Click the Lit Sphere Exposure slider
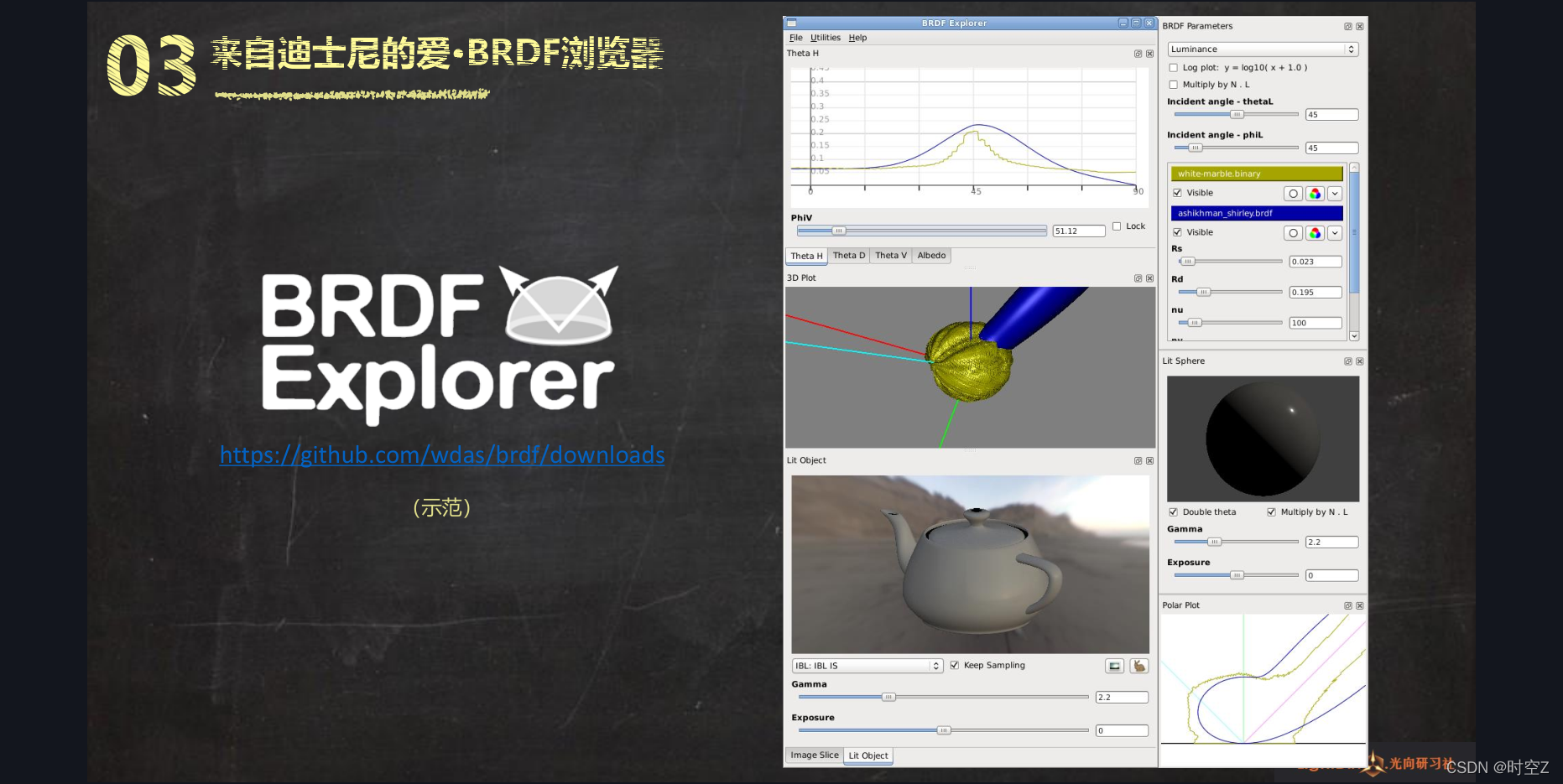This screenshot has width=1563, height=784. [x=1237, y=575]
